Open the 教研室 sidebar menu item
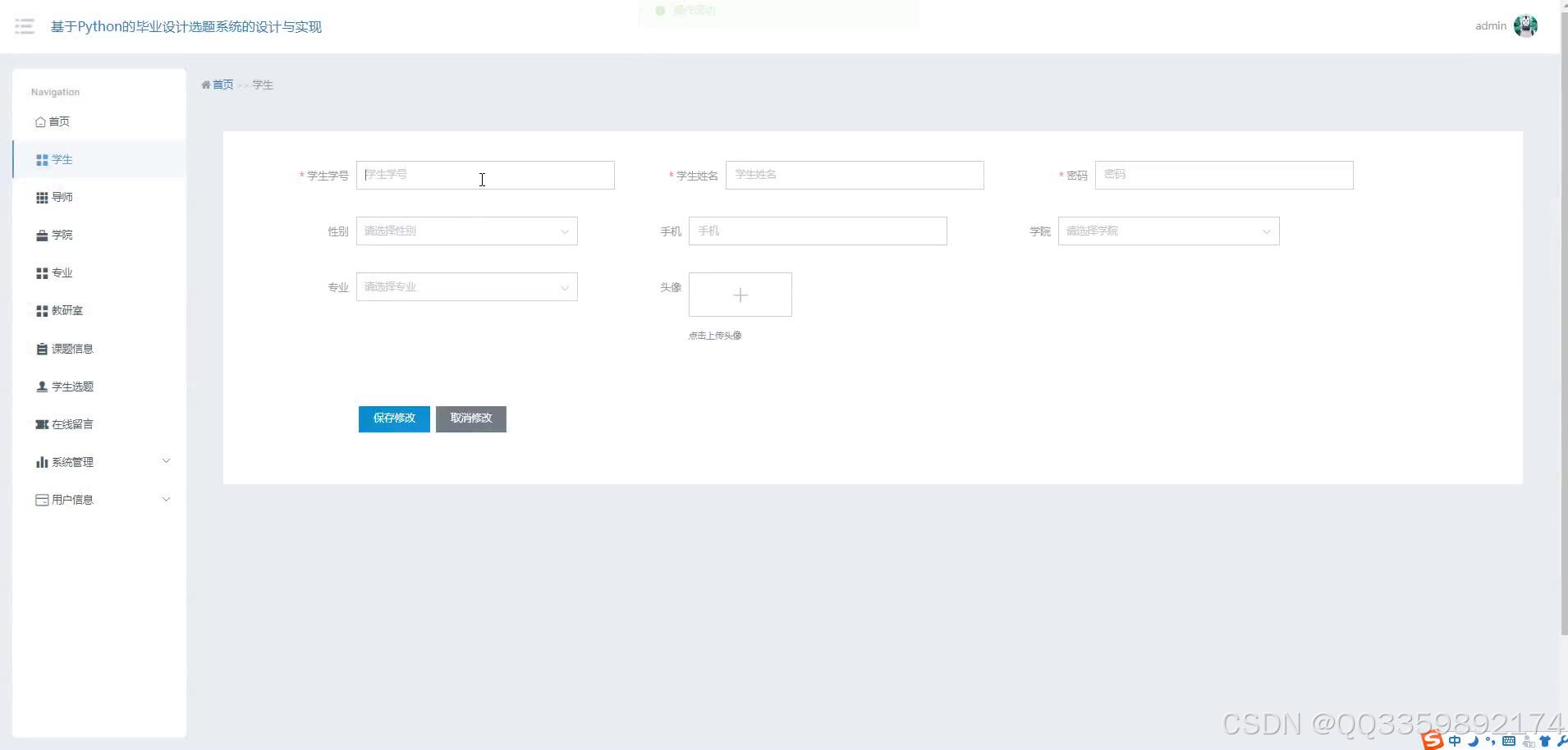The width and height of the screenshot is (1568, 750). pos(99,311)
